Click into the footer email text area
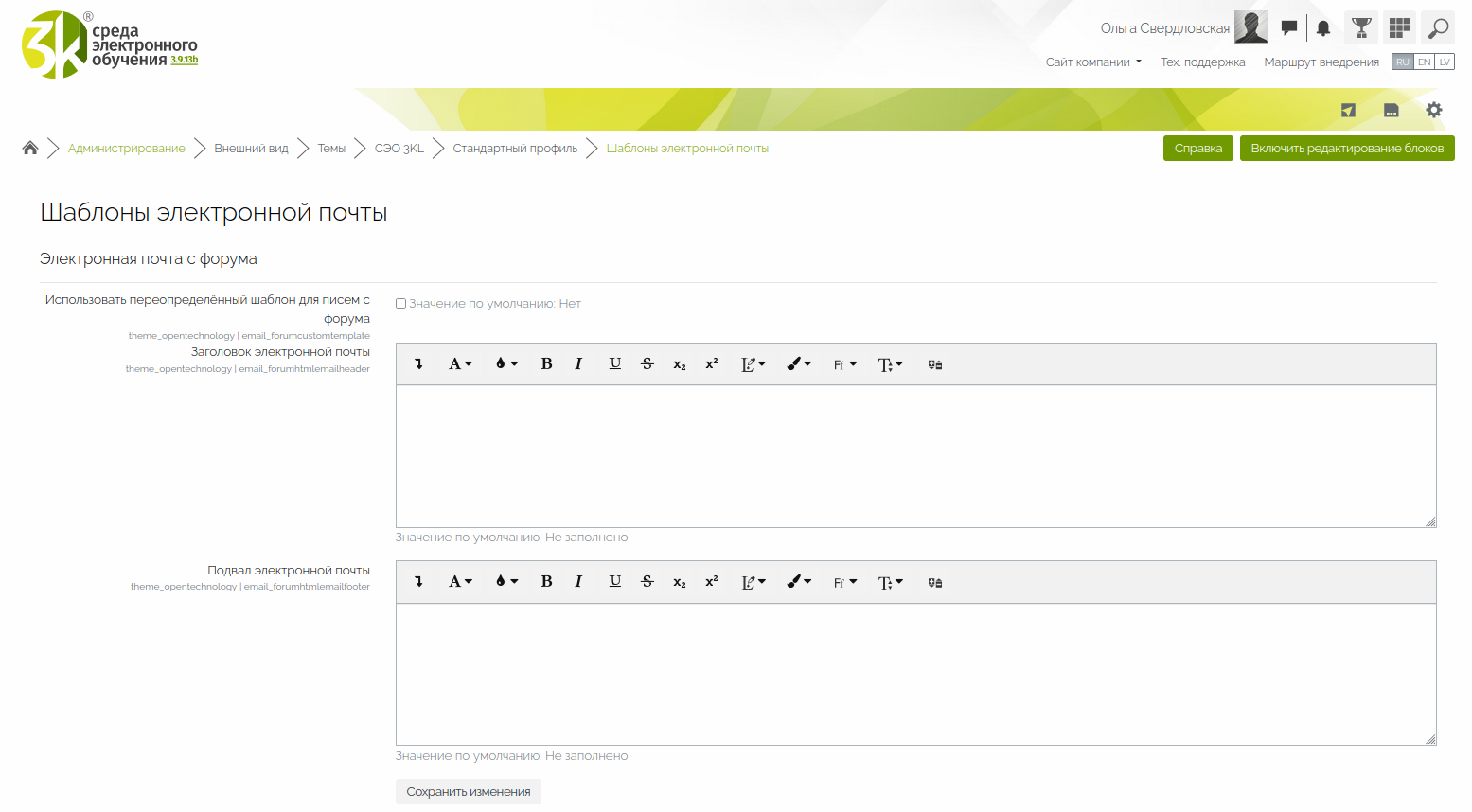Image resolution: width=1472 pixels, height=812 pixels. click(x=915, y=674)
